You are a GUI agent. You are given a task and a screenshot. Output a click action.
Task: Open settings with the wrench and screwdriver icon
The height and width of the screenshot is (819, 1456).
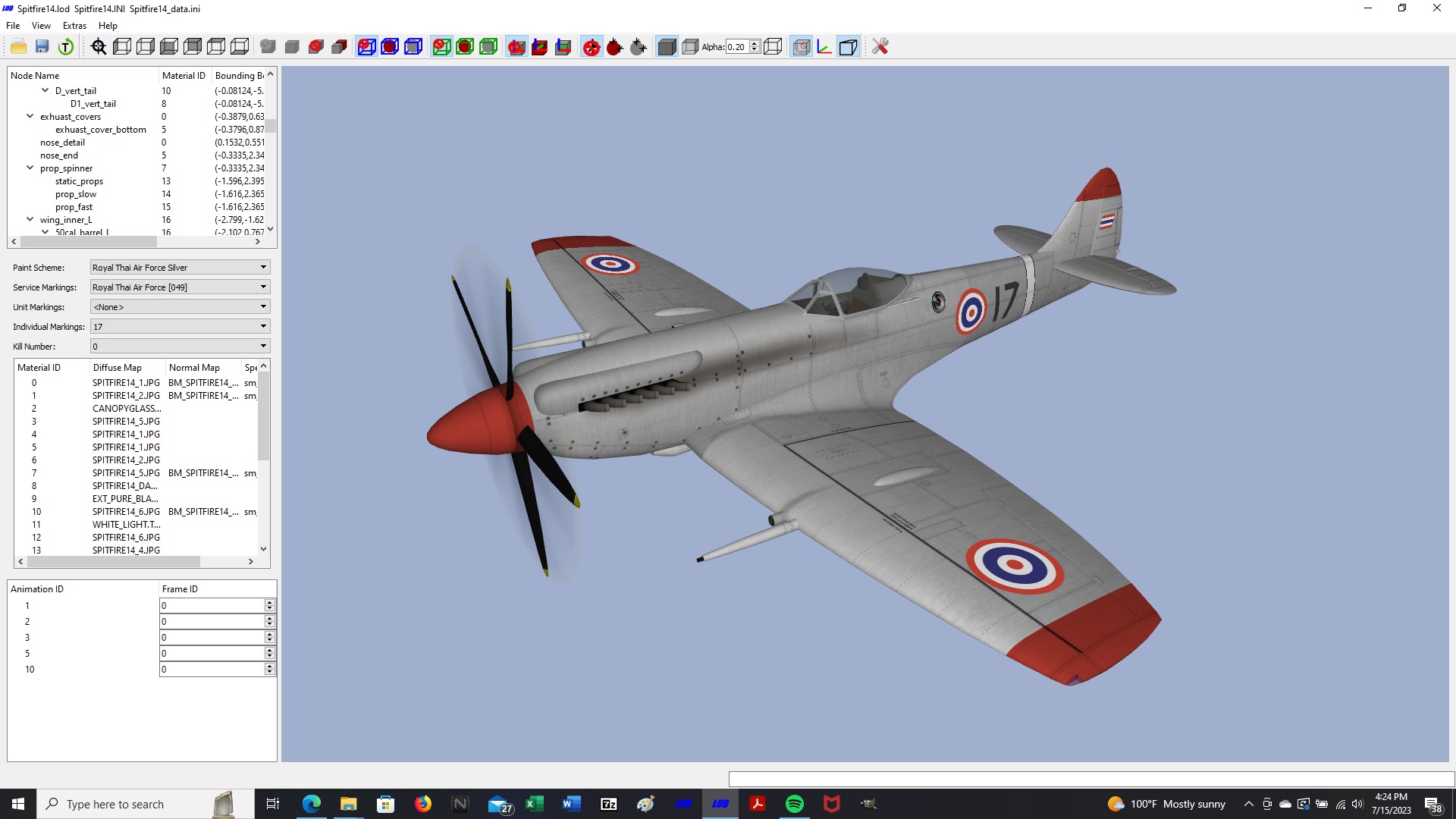[880, 47]
